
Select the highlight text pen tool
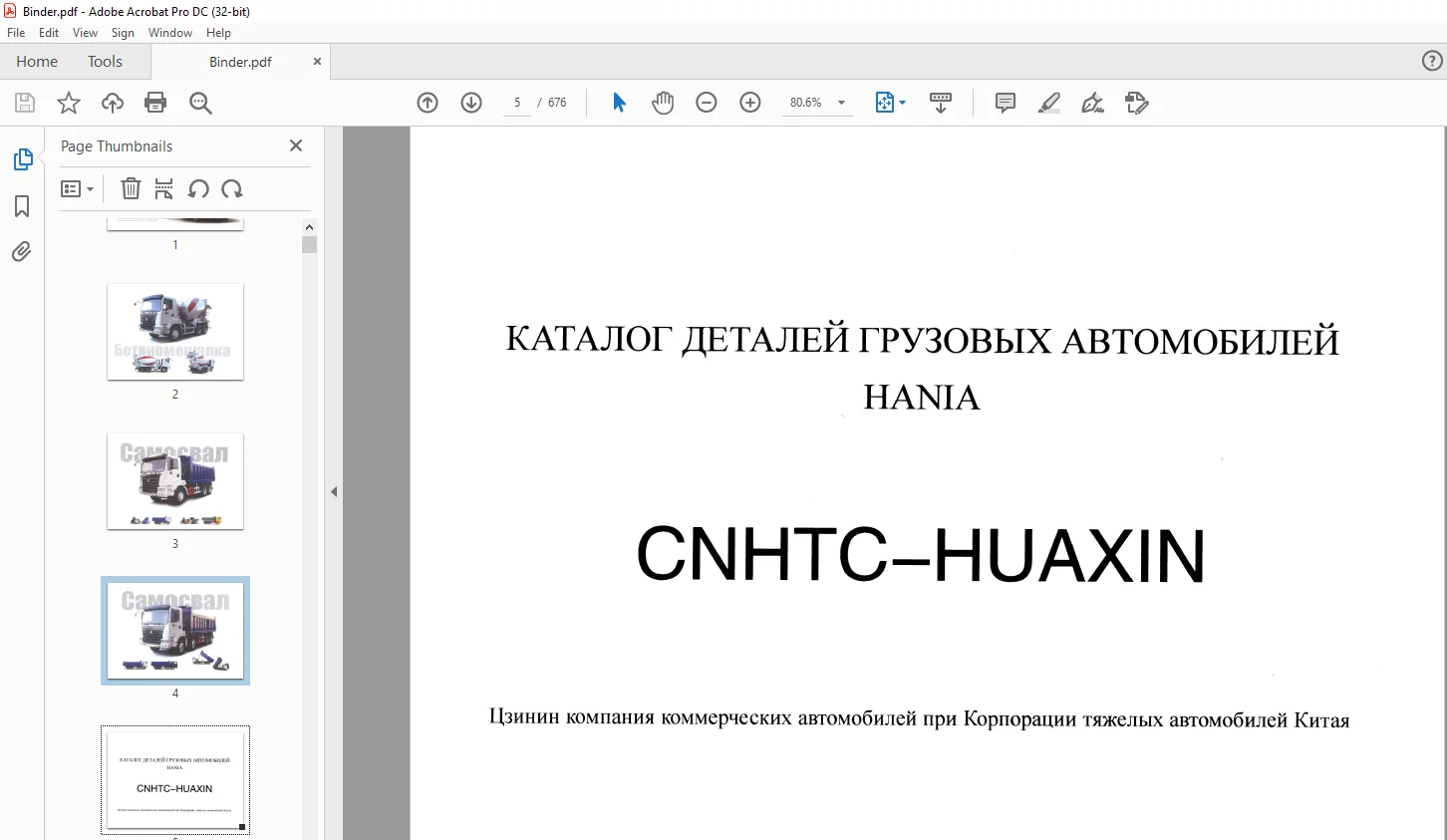(1049, 103)
